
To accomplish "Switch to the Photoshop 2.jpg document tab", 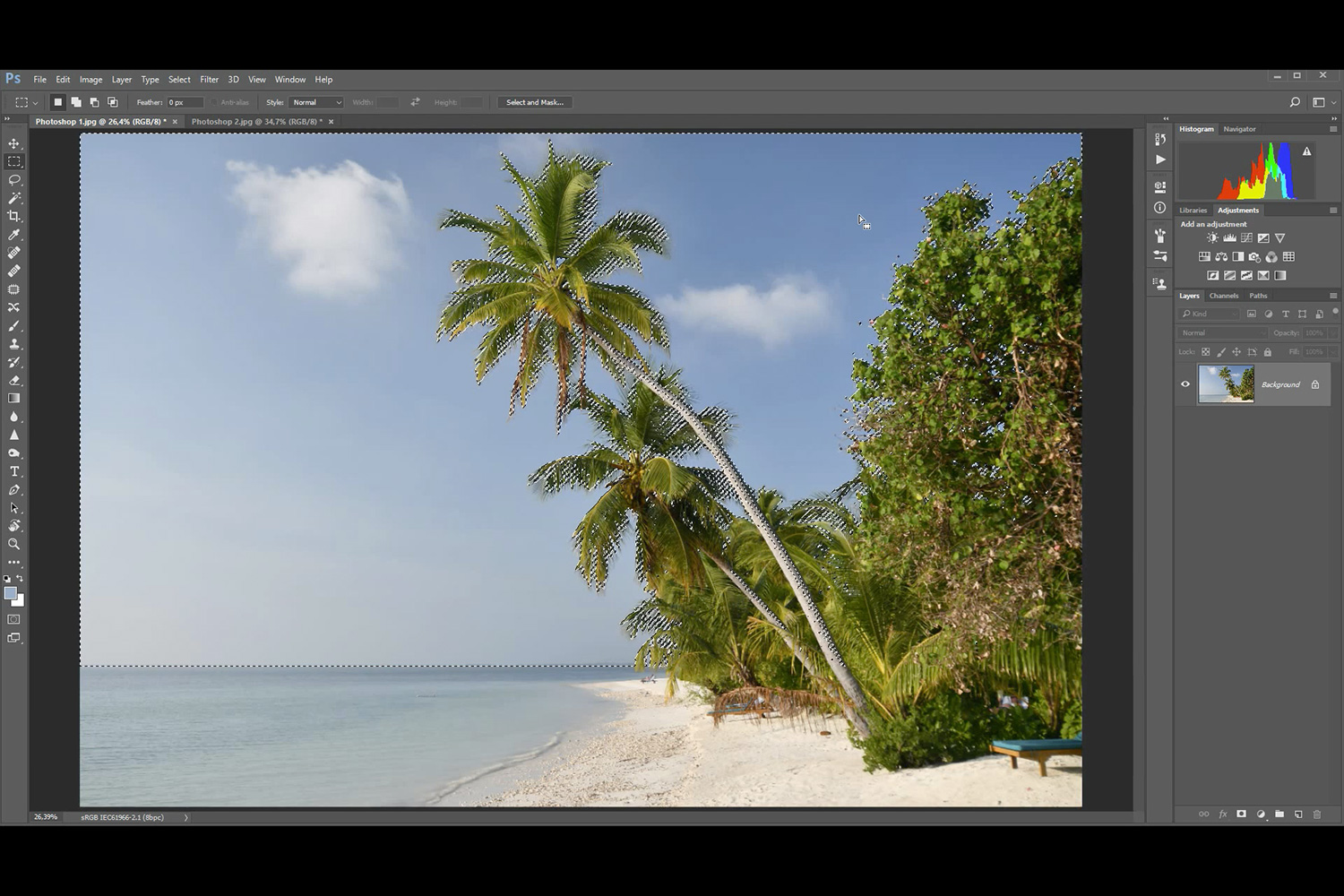I will tap(256, 122).
